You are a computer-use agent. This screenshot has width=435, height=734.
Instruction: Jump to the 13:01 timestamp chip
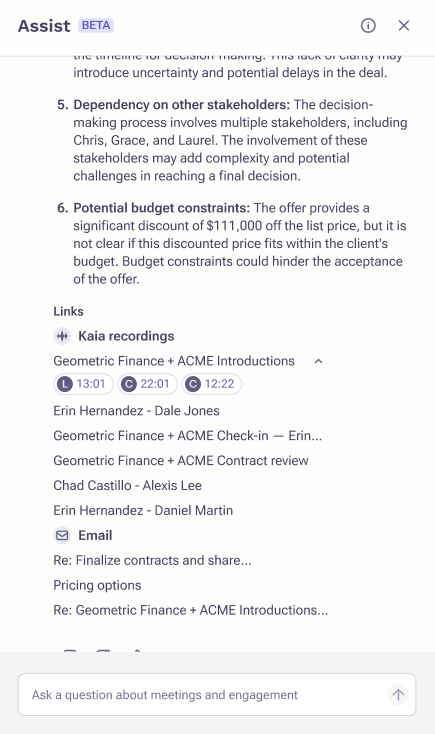click(83, 384)
